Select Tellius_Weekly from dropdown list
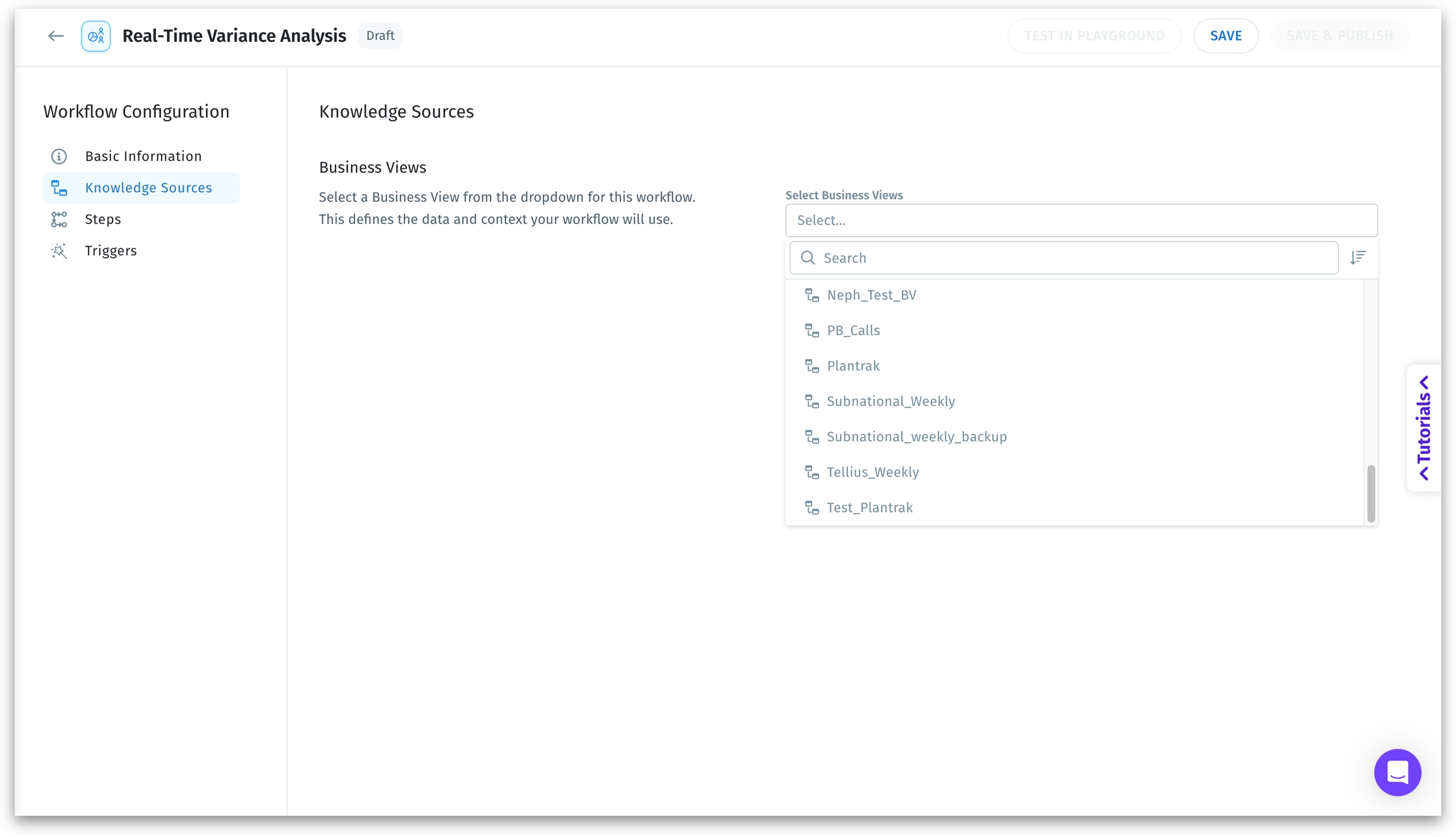Viewport: 1456px width, 837px height. pos(872,472)
